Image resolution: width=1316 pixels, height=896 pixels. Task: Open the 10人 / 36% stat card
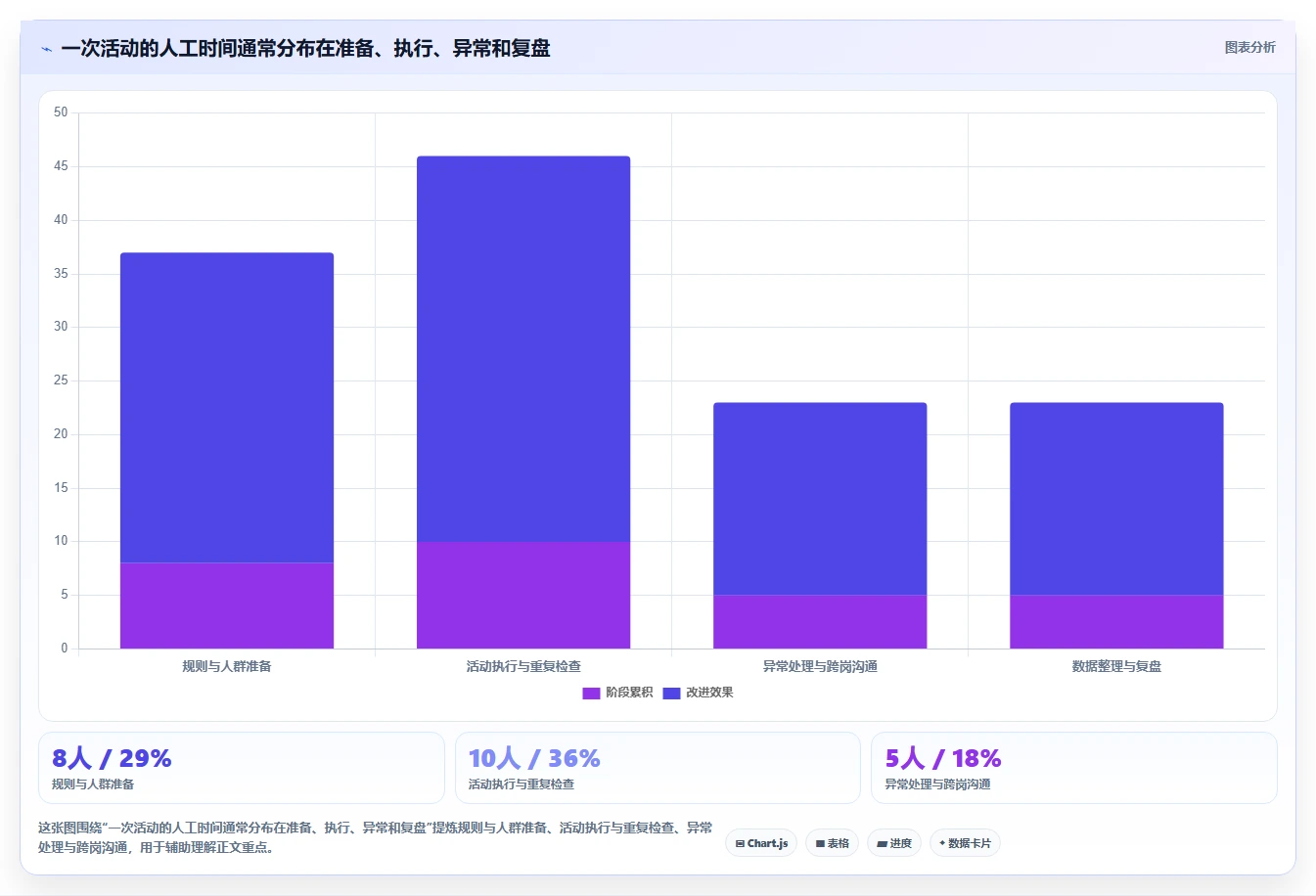click(658, 768)
